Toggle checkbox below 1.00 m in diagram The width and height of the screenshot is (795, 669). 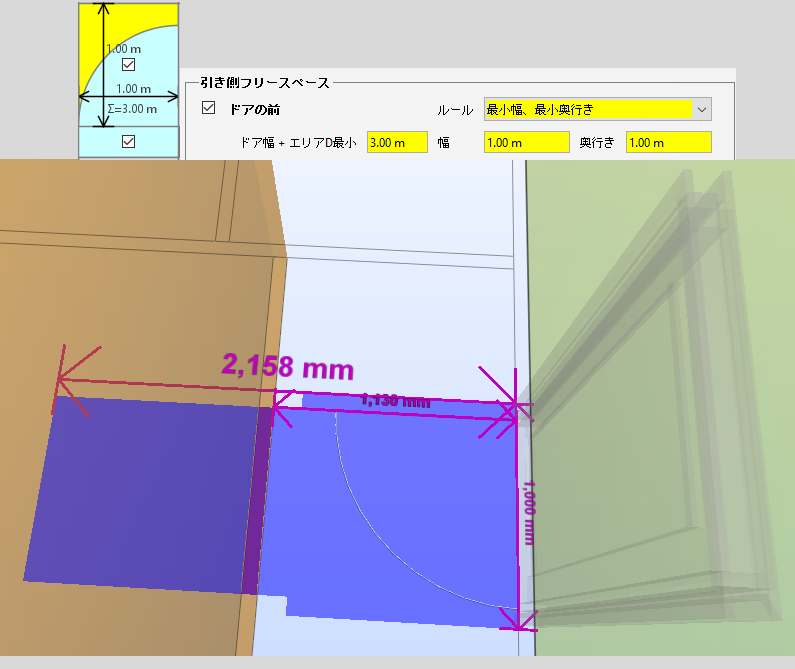[129, 65]
